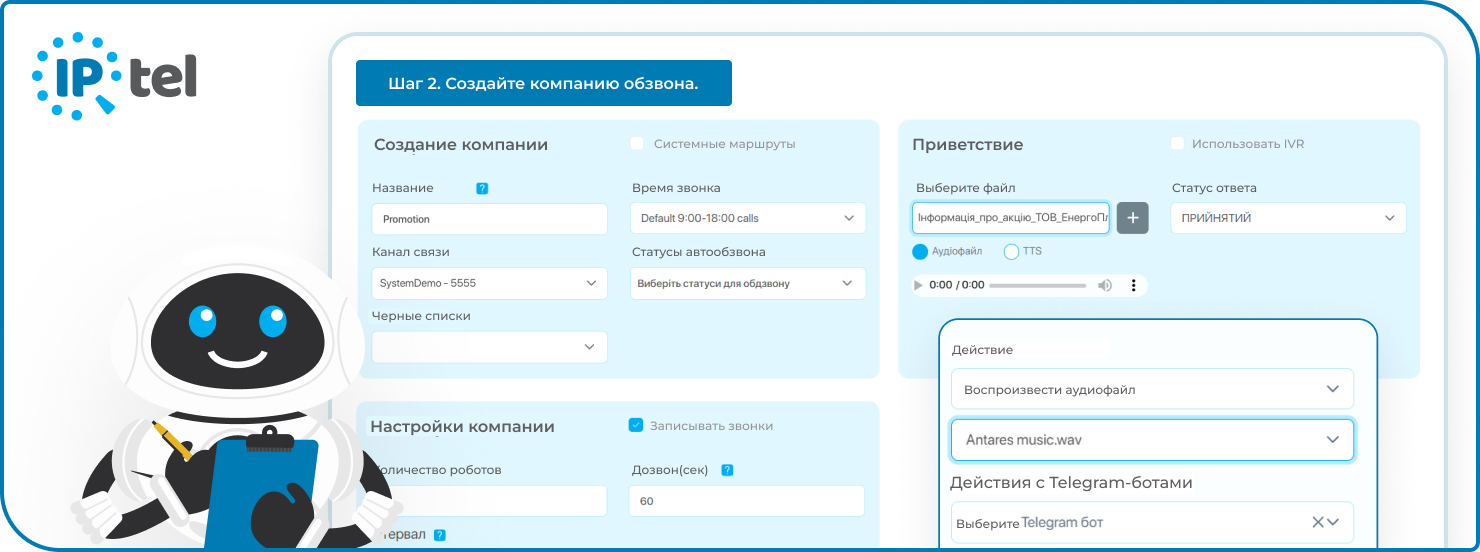Open the audio player three-dot menu
Viewport: 1480px width, 552px height.
click(x=1133, y=285)
